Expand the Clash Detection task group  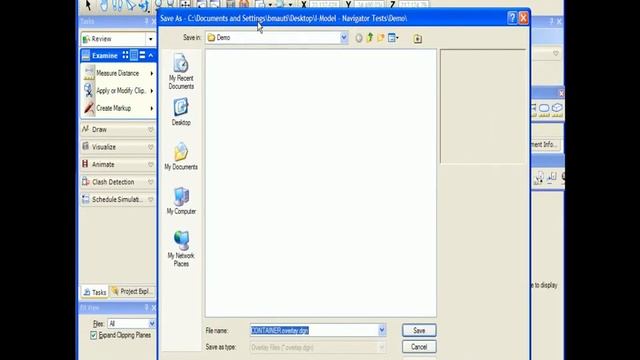pos(151,182)
